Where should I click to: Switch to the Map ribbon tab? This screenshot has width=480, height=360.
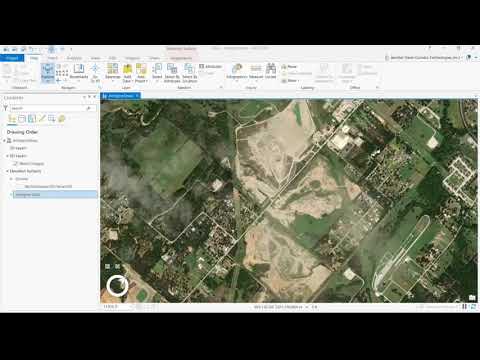coord(34,58)
